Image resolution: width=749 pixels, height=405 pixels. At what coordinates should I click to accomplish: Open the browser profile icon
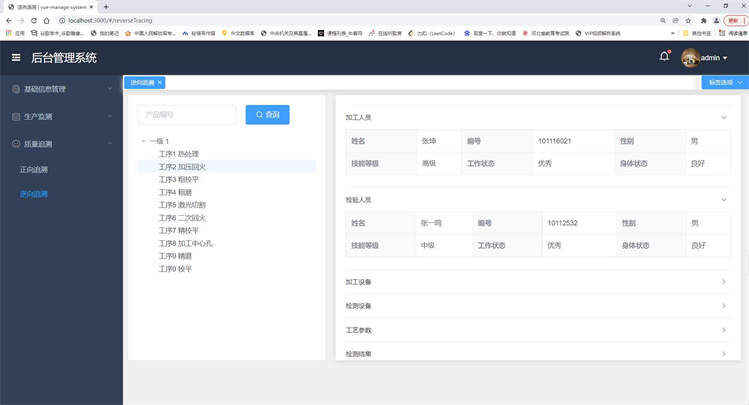pyautogui.click(x=717, y=20)
